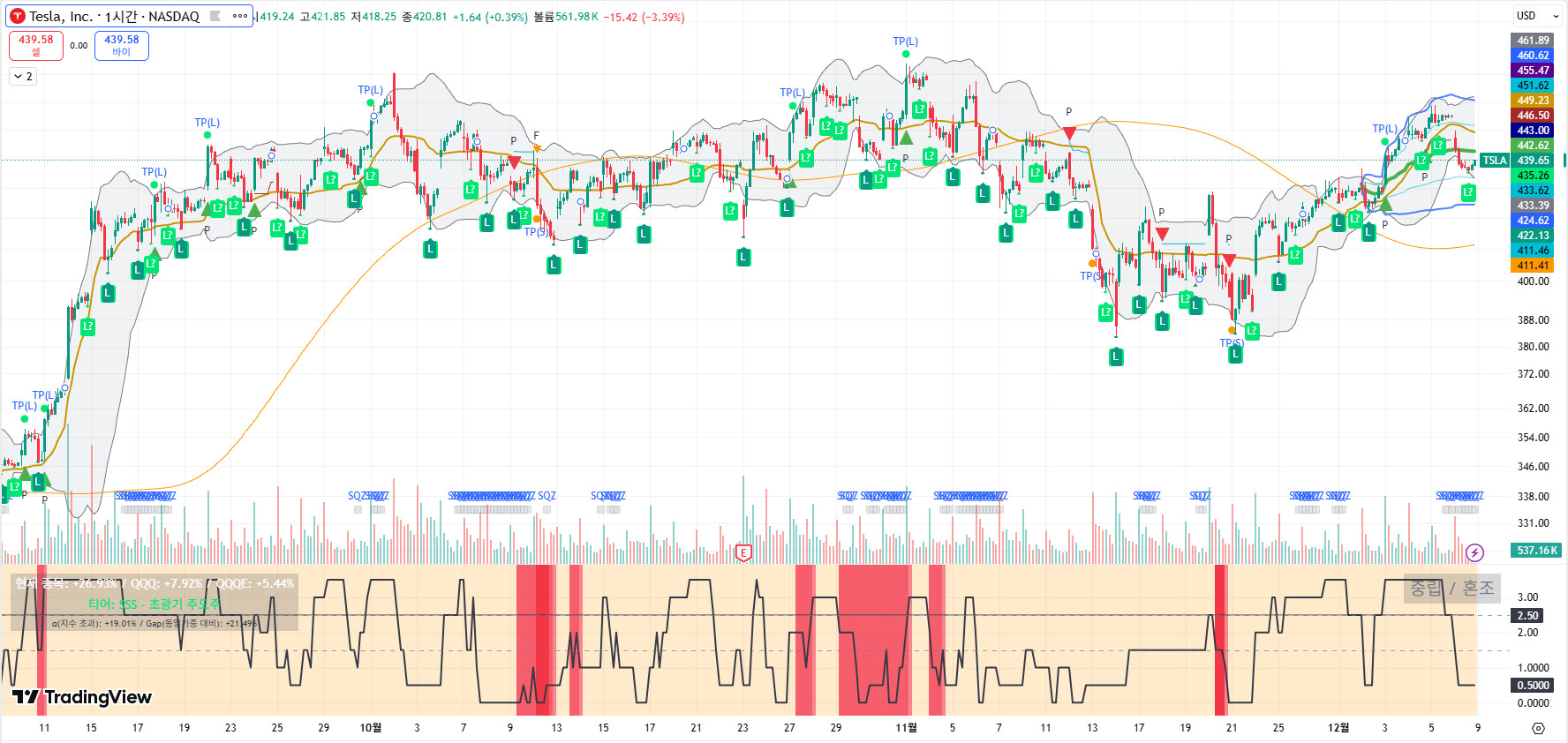Click the 433.62 price label
Screen dimensions: 1568x743
[1533, 191]
